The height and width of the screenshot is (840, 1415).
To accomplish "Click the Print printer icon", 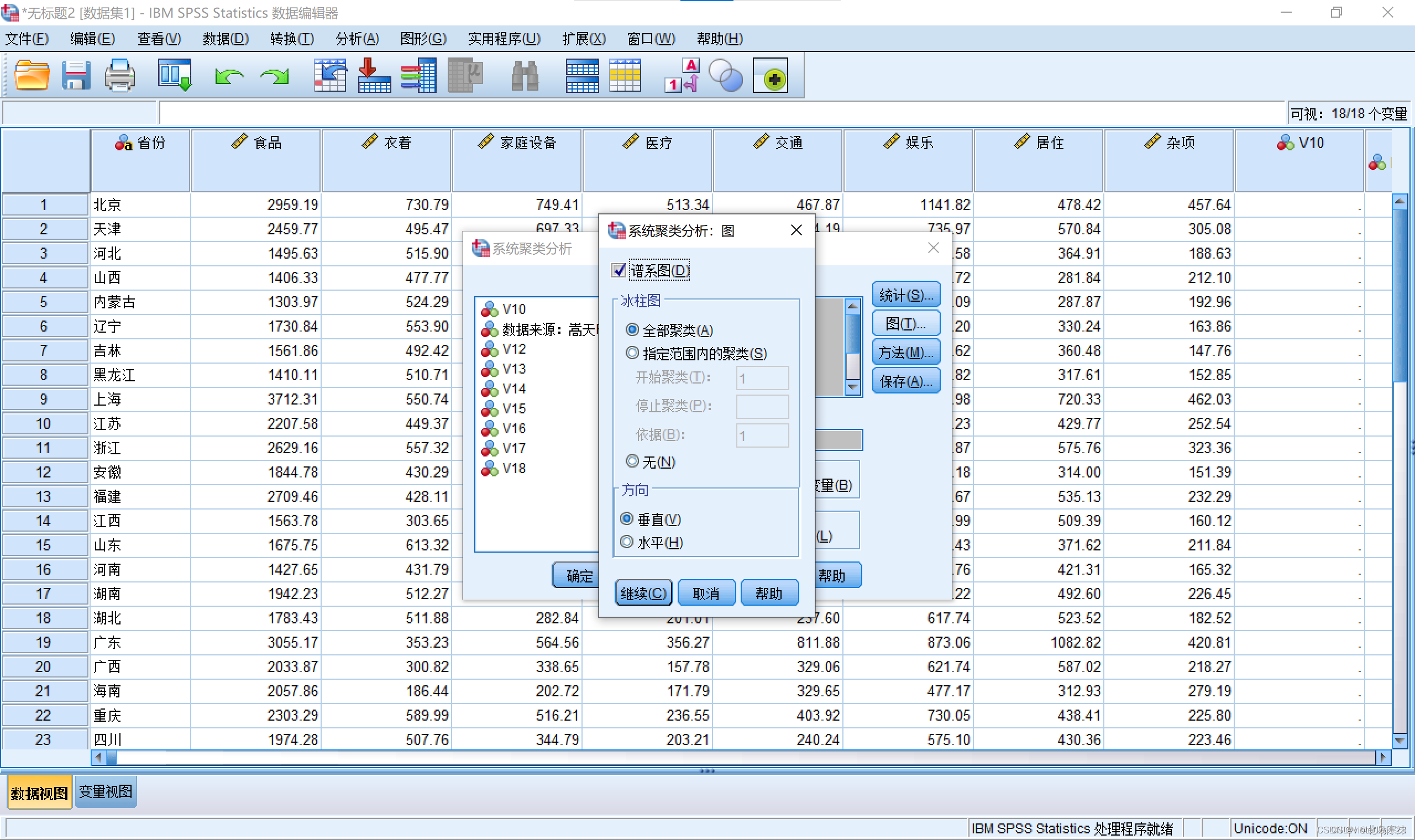I will click(119, 75).
